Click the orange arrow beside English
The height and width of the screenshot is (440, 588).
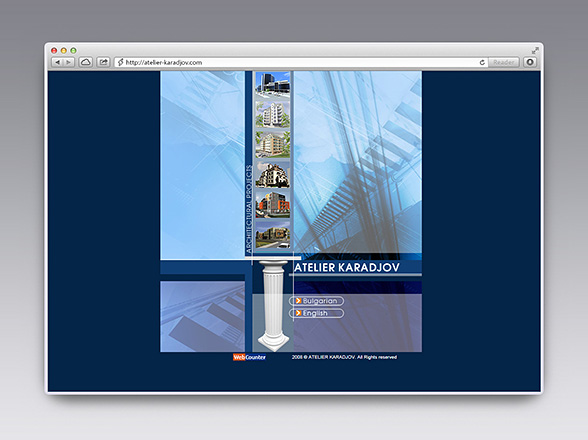[x=298, y=313]
